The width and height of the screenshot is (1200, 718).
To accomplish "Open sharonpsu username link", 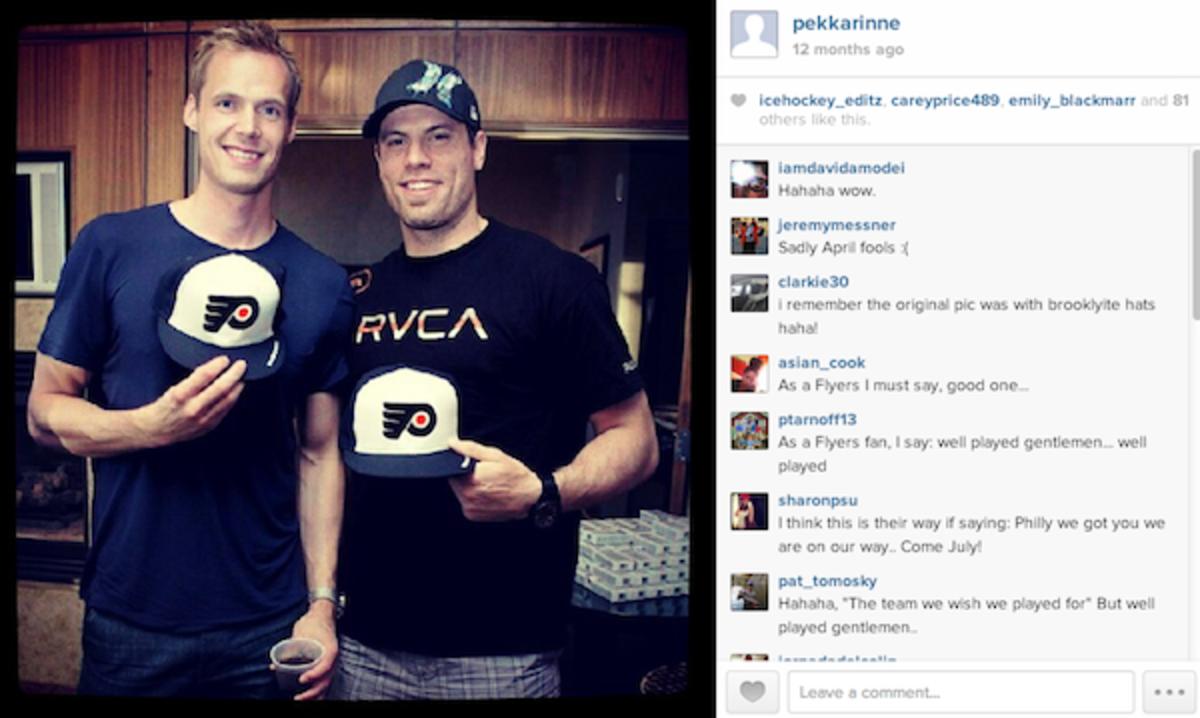I will (x=817, y=500).
